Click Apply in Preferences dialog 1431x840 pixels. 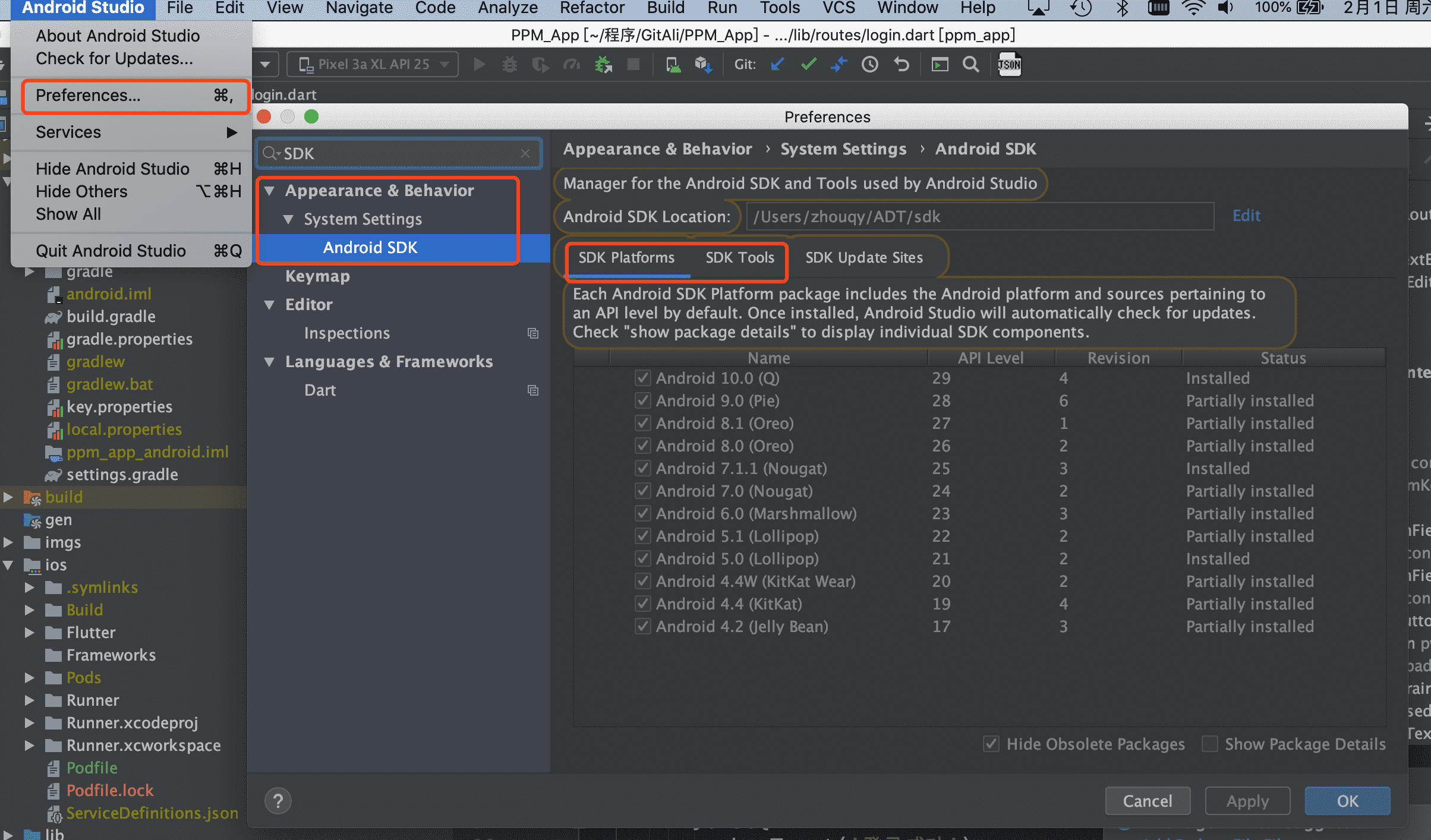[1247, 801]
